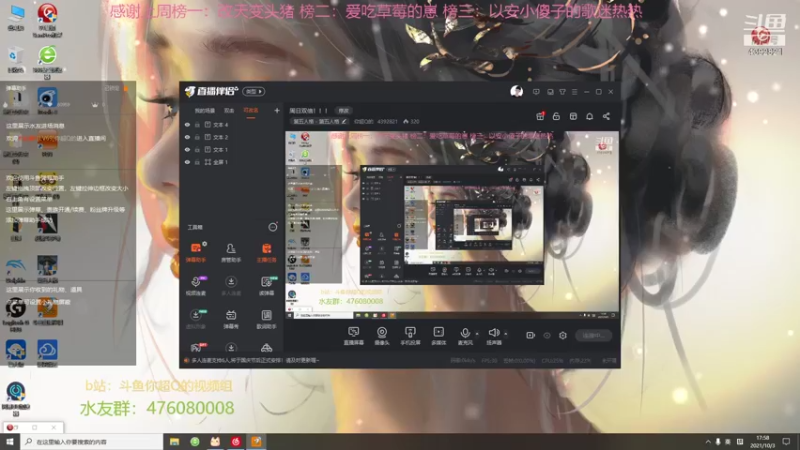Hide the 文本 2 layer
The width and height of the screenshot is (800, 450).
(187, 137)
